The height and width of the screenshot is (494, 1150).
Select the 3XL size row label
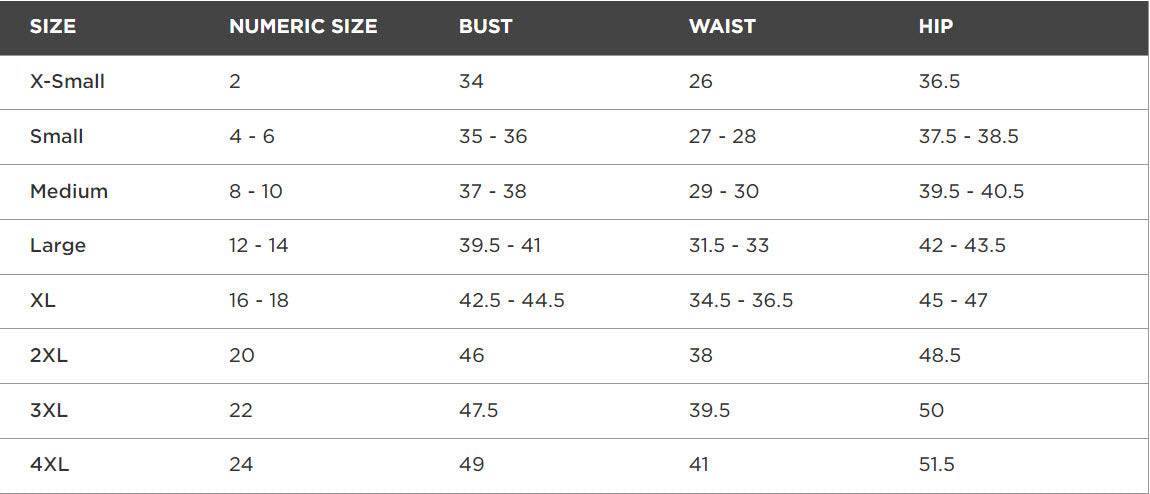(49, 410)
